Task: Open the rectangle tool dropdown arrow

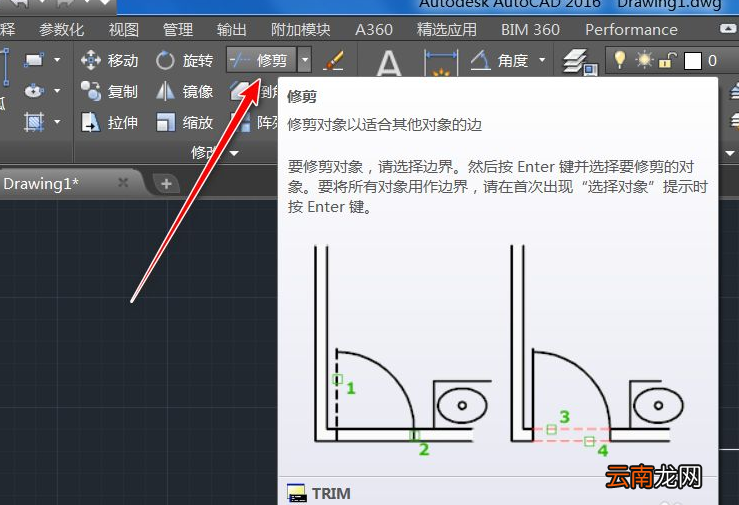Action: pyautogui.click(x=57, y=60)
